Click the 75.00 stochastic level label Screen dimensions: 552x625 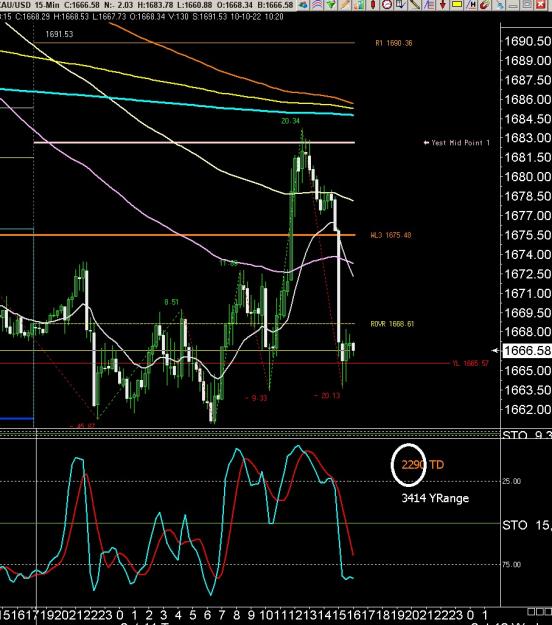click(x=511, y=564)
